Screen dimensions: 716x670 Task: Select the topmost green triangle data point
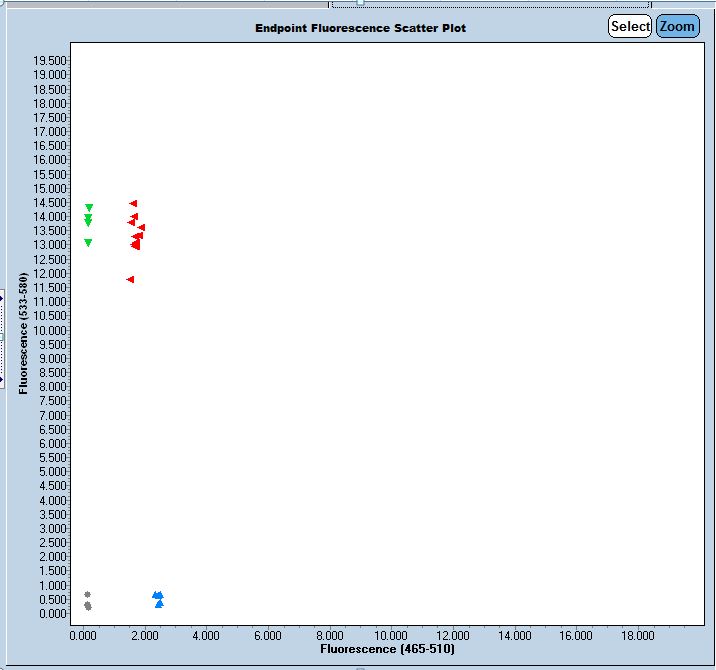click(x=89, y=208)
